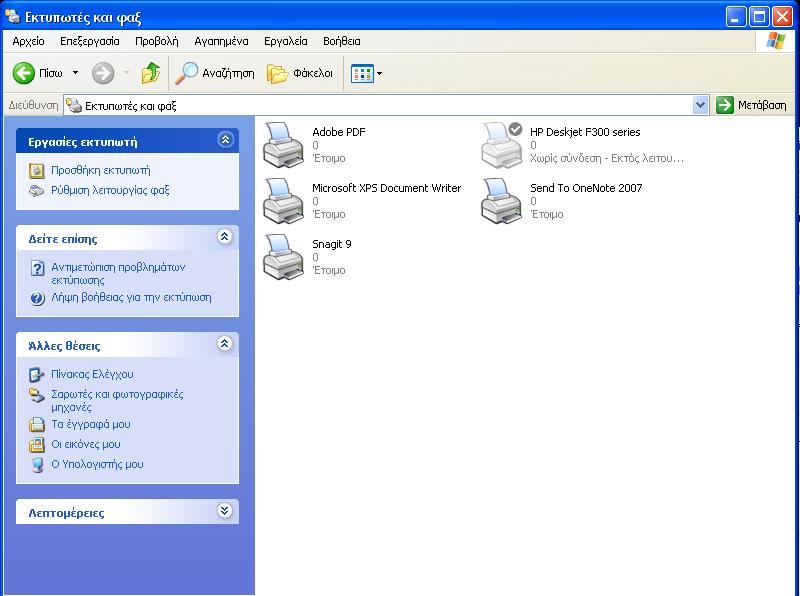Select the Snagit 9 printer icon
This screenshot has height=596, width=800.
284,257
